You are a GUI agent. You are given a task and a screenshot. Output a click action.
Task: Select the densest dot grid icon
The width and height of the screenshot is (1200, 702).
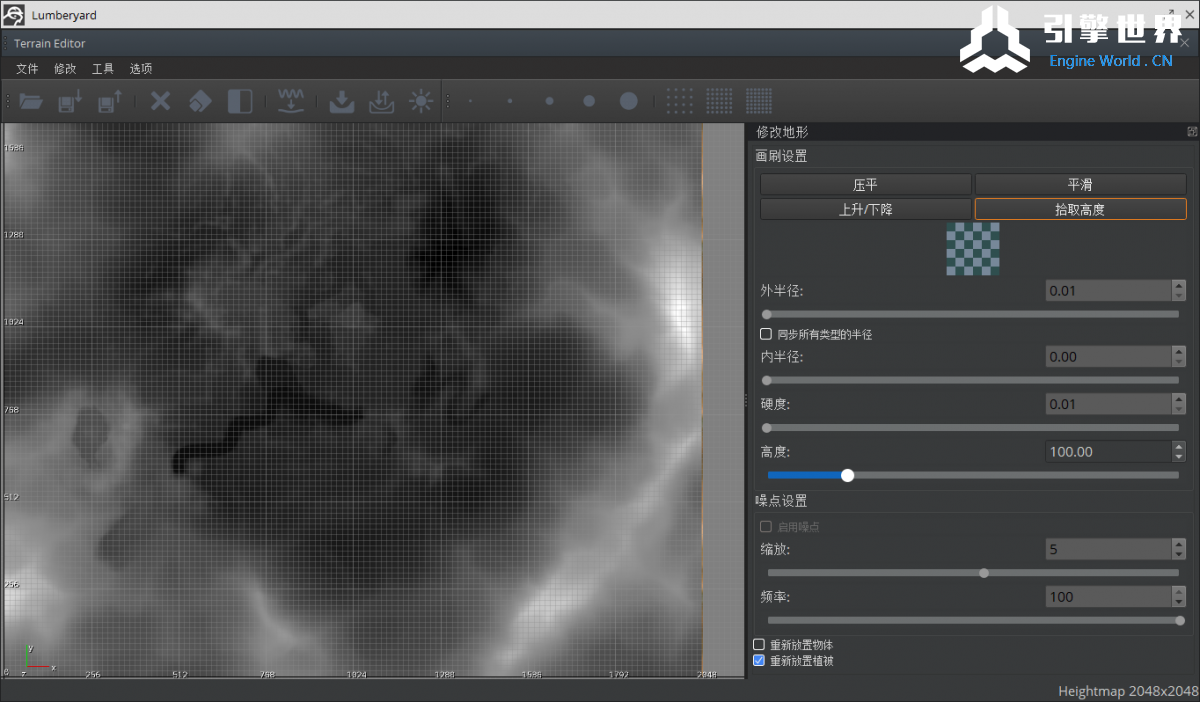(759, 101)
